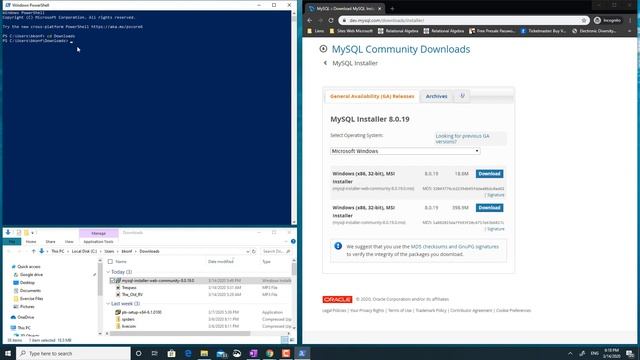Open the first Relational Algebra bookmark

tap(398, 31)
